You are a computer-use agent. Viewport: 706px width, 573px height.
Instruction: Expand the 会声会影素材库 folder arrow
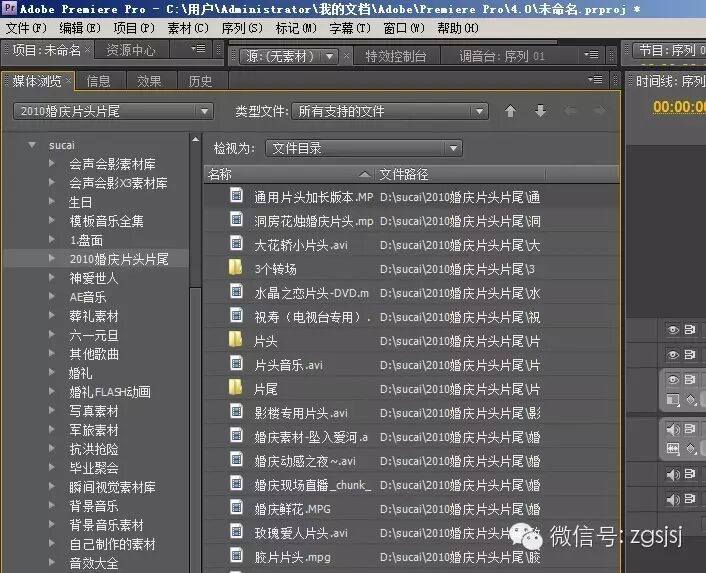pos(52,163)
